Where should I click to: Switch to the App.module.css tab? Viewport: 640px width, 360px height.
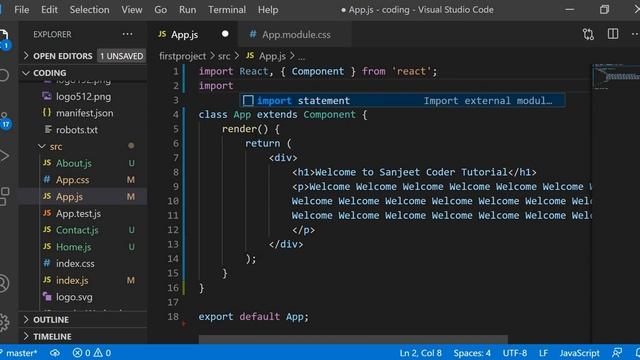point(296,34)
